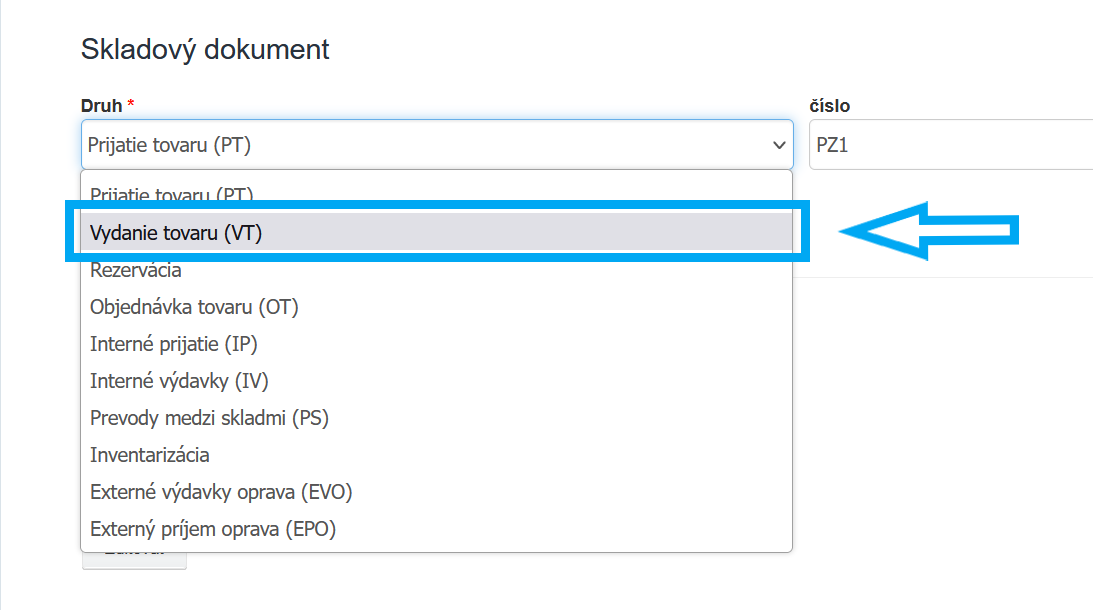Click the Druh combo box field
The width and height of the screenshot is (1093, 610).
tap(420, 146)
